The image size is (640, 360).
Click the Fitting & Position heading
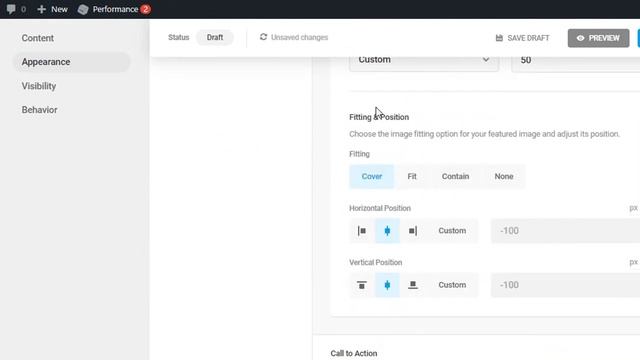[x=379, y=117]
